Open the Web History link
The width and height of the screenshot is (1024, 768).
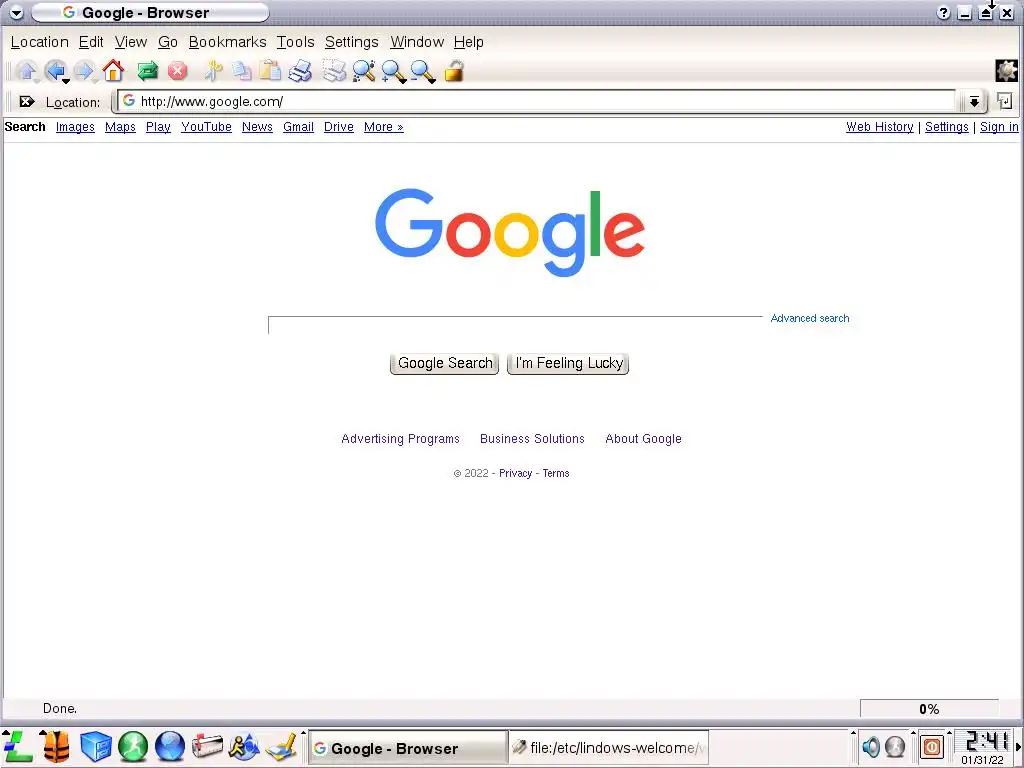pyautogui.click(x=880, y=127)
